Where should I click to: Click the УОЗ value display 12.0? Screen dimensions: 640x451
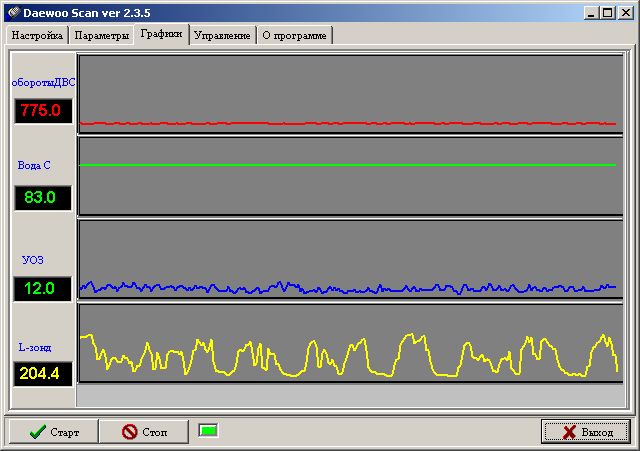pyautogui.click(x=42, y=289)
